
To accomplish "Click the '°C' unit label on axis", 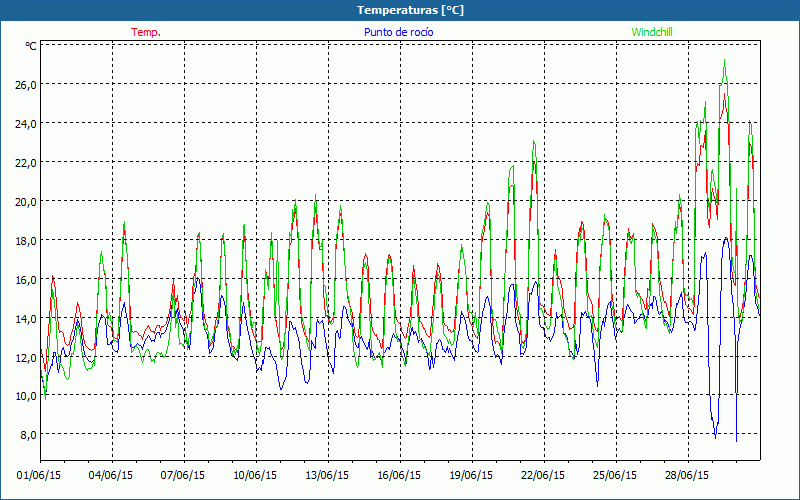I will coord(31,46).
